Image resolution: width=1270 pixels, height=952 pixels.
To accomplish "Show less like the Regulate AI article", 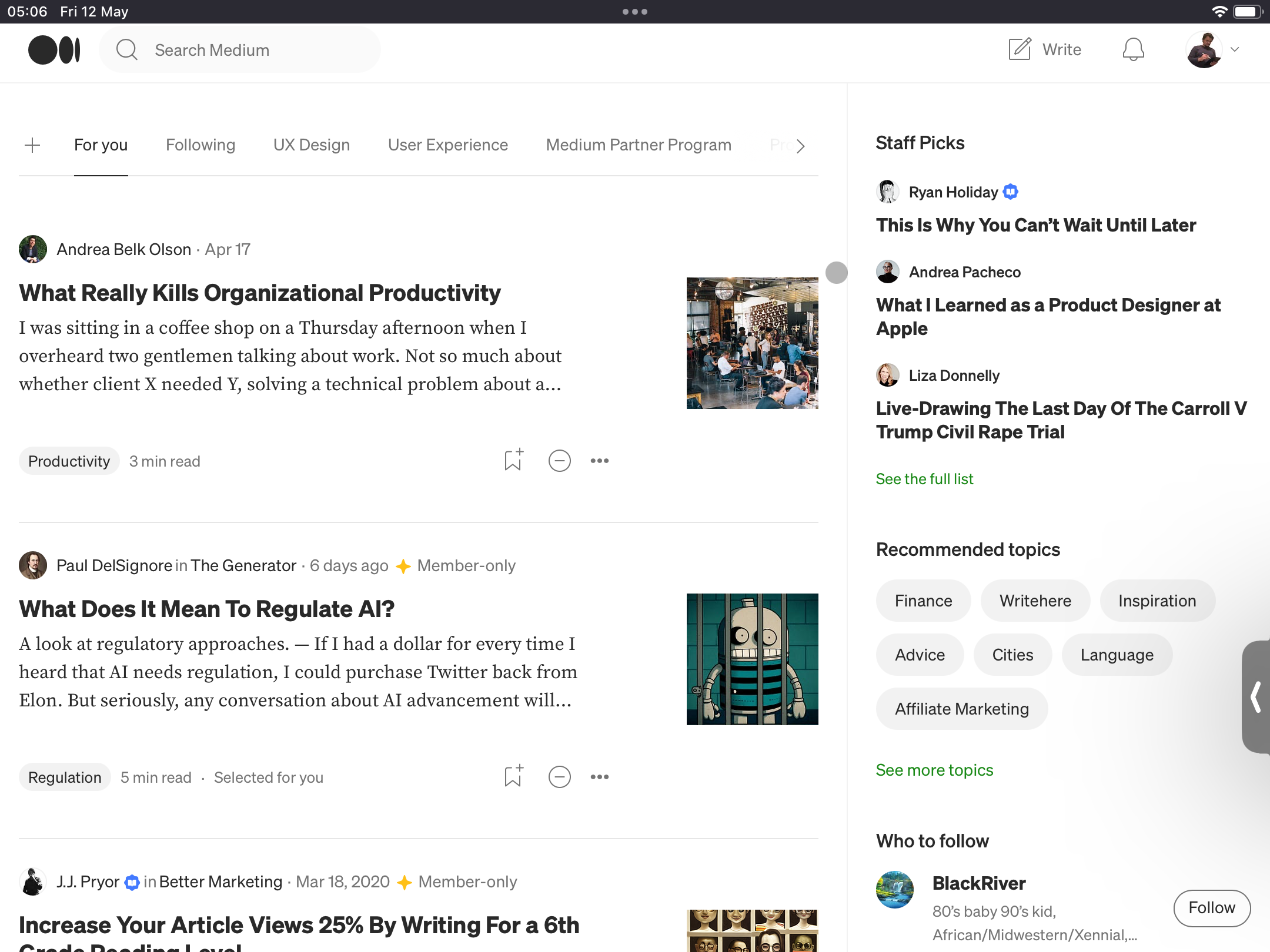I will pos(560,777).
